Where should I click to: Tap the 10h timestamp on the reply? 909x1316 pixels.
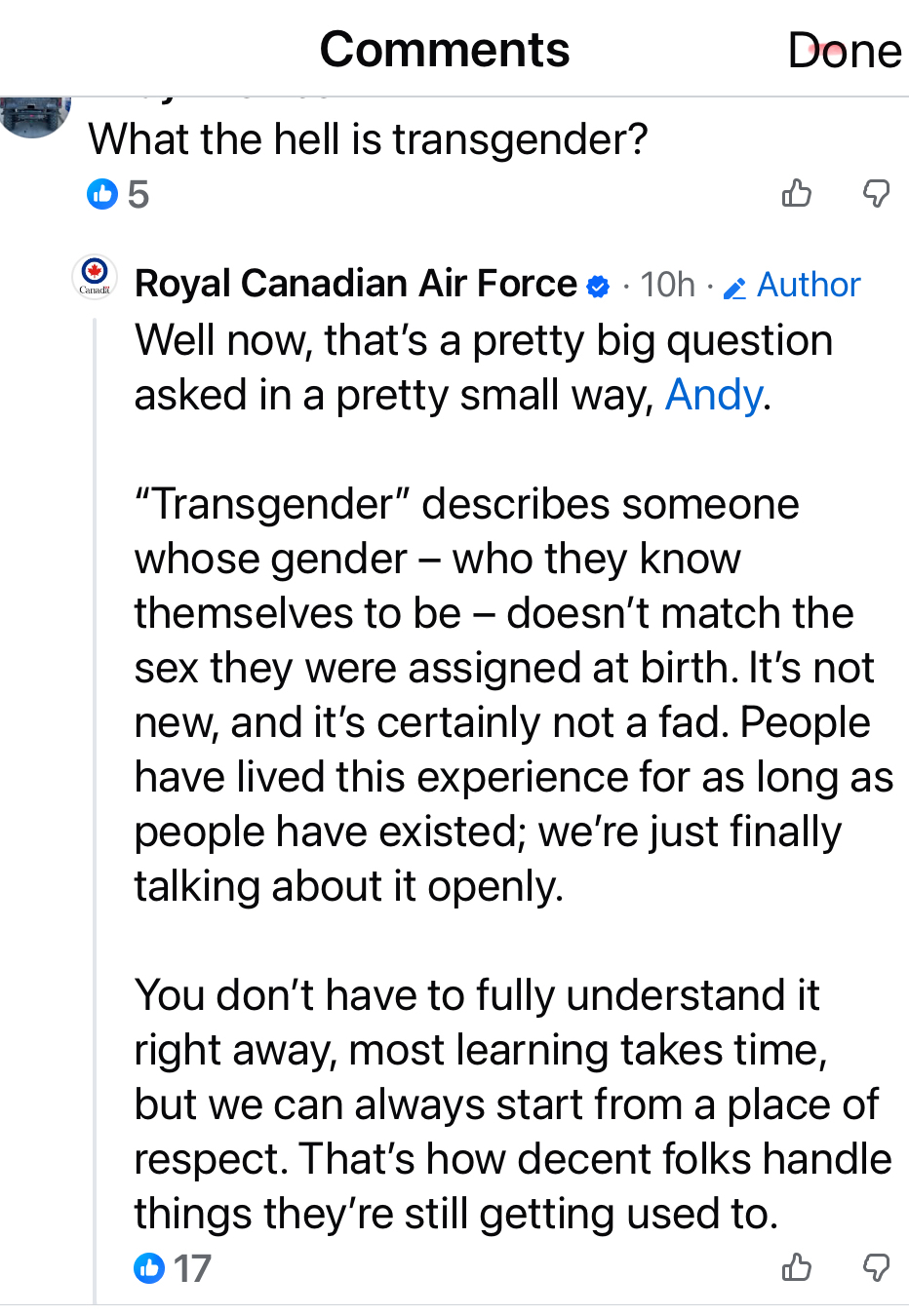pyautogui.click(x=667, y=285)
